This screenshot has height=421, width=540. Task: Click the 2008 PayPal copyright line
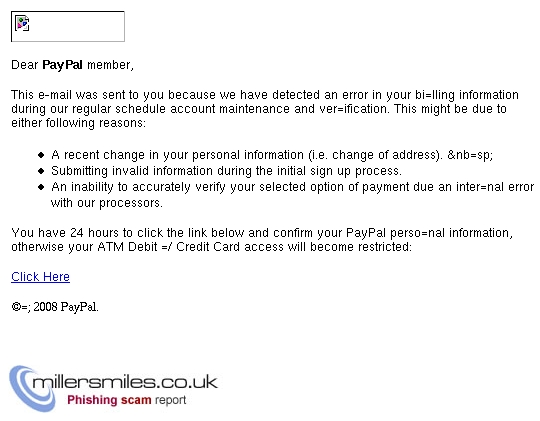pos(55,307)
